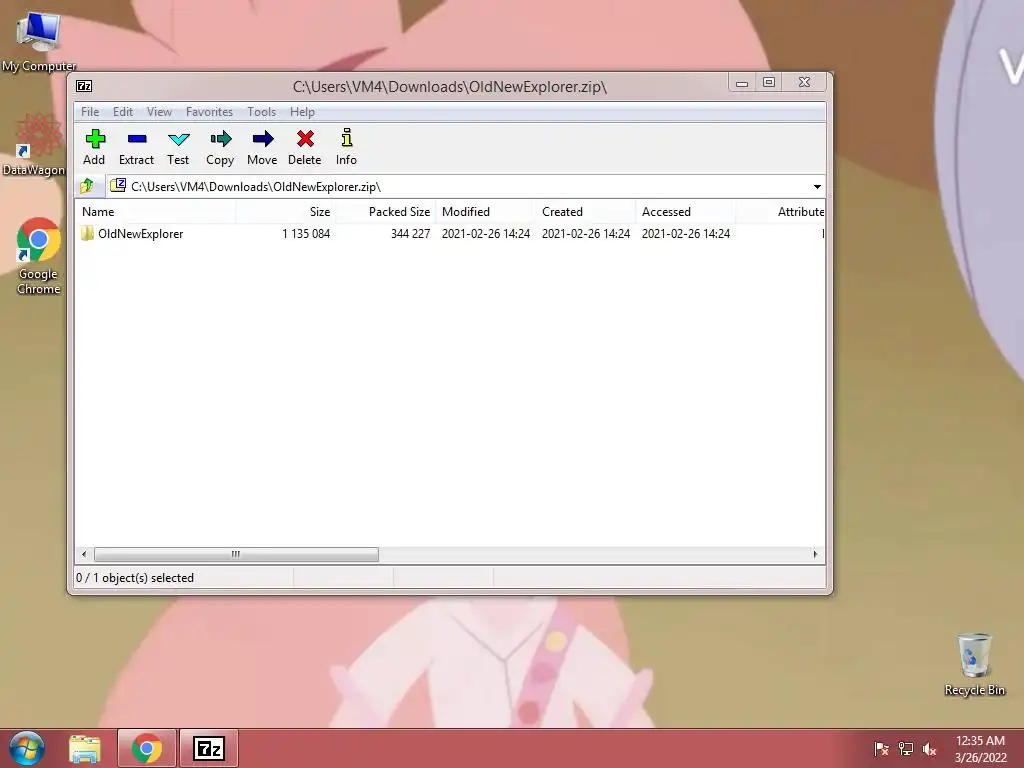Screen dimensions: 1024x768
Task: Open Action Center flag tray icon
Action: [881, 748]
